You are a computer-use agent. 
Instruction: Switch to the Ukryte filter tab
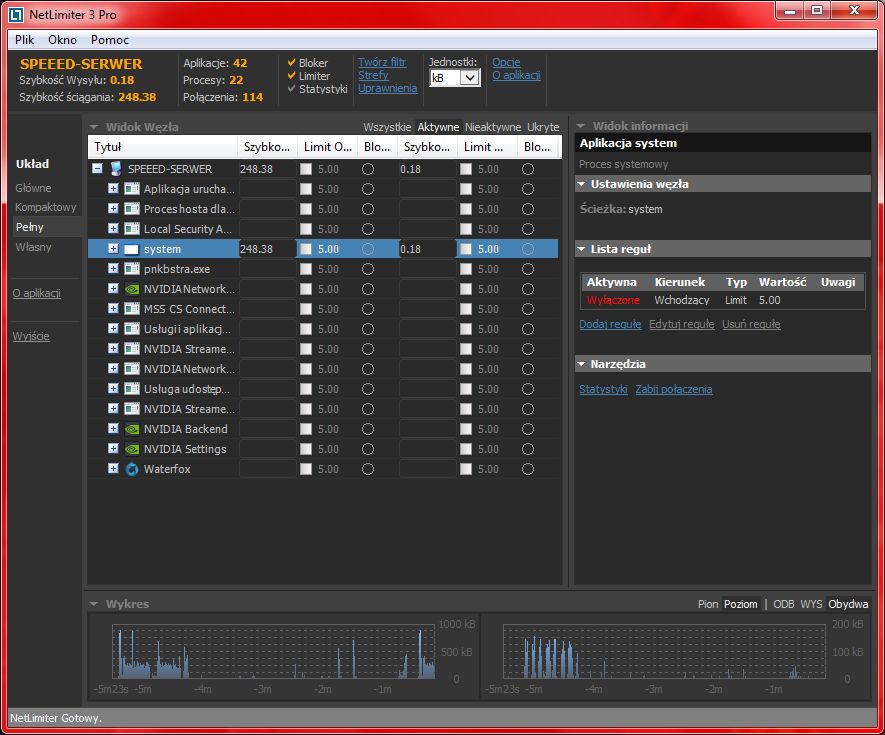[x=543, y=127]
